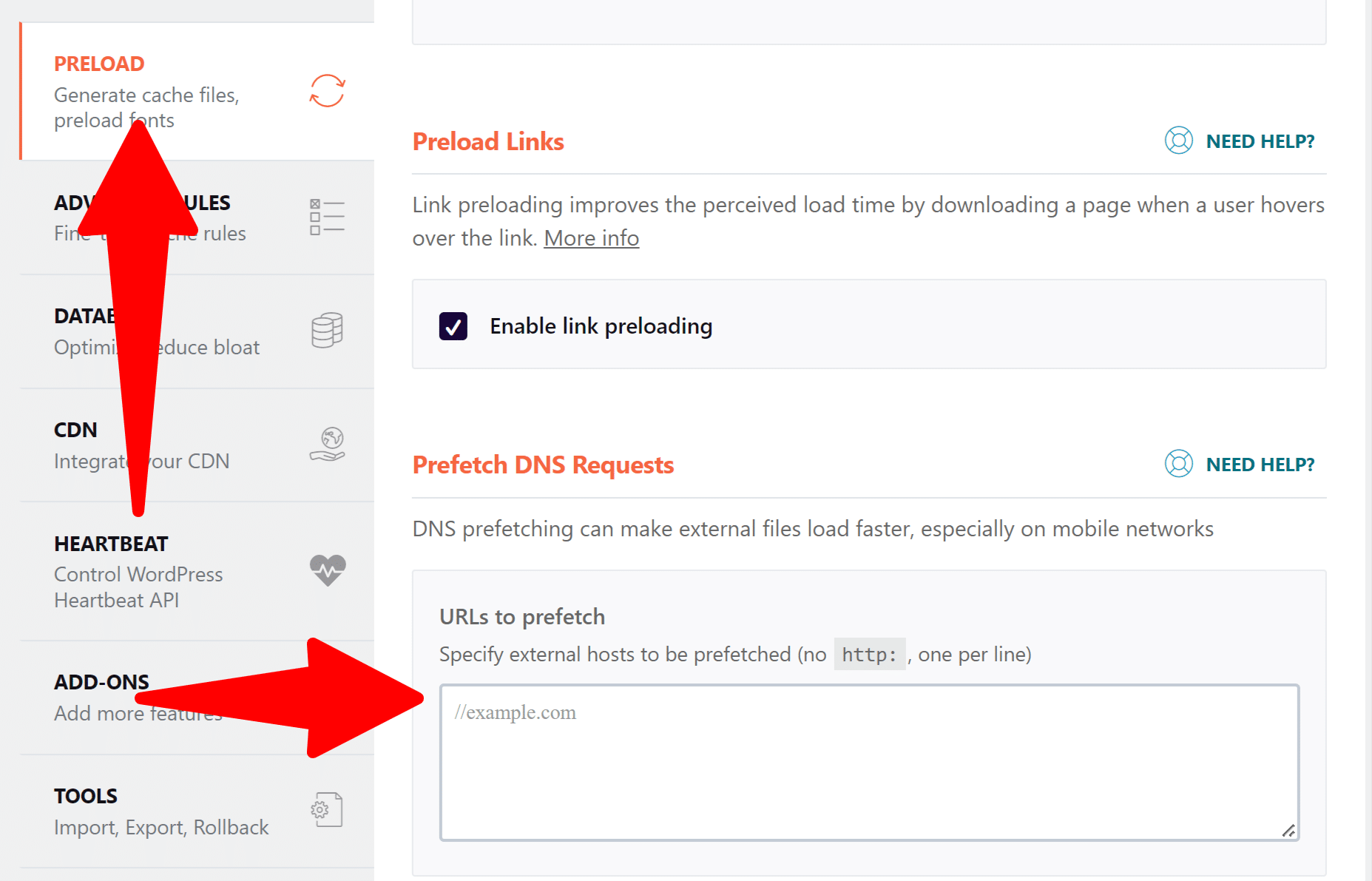The image size is (1372, 881).
Task: Switch to the Tools import/export tab
Action: point(85,795)
